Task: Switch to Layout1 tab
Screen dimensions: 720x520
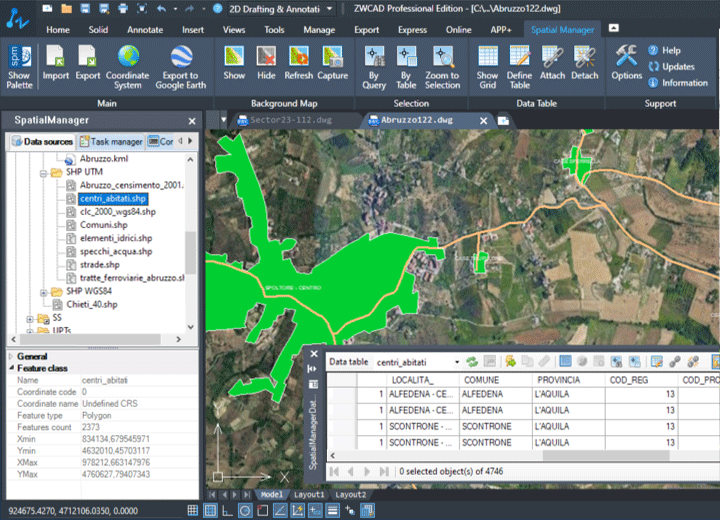Action: (x=309, y=495)
